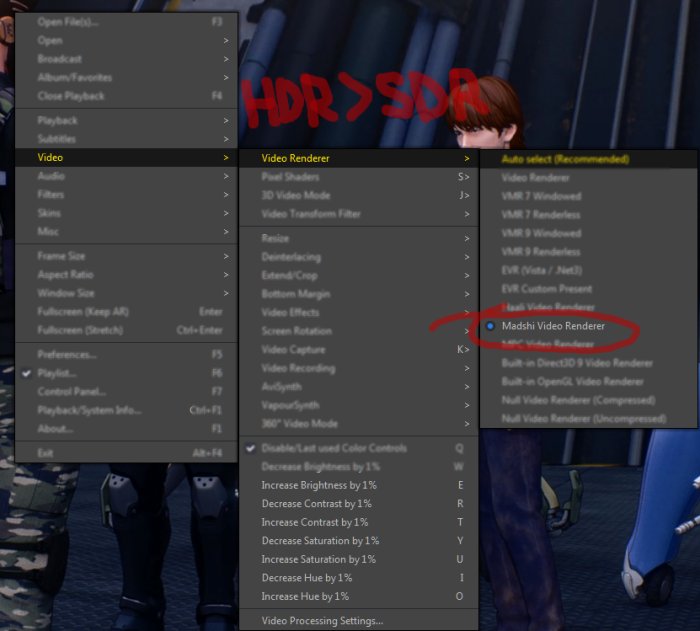700x631 pixels.
Task: Open the Resize submenu
Action: click(359, 238)
